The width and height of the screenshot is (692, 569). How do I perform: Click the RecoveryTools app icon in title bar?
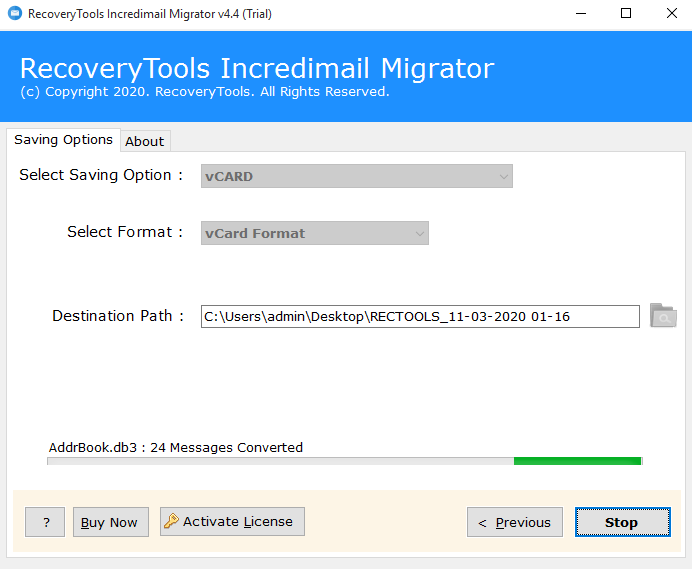pyautogui.click(x=14, y=14)
